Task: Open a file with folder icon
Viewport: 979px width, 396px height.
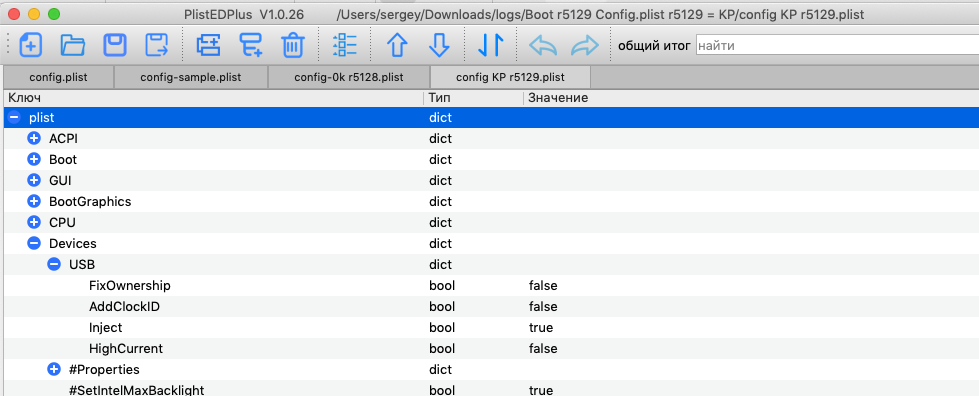Action: click(73, 46)
